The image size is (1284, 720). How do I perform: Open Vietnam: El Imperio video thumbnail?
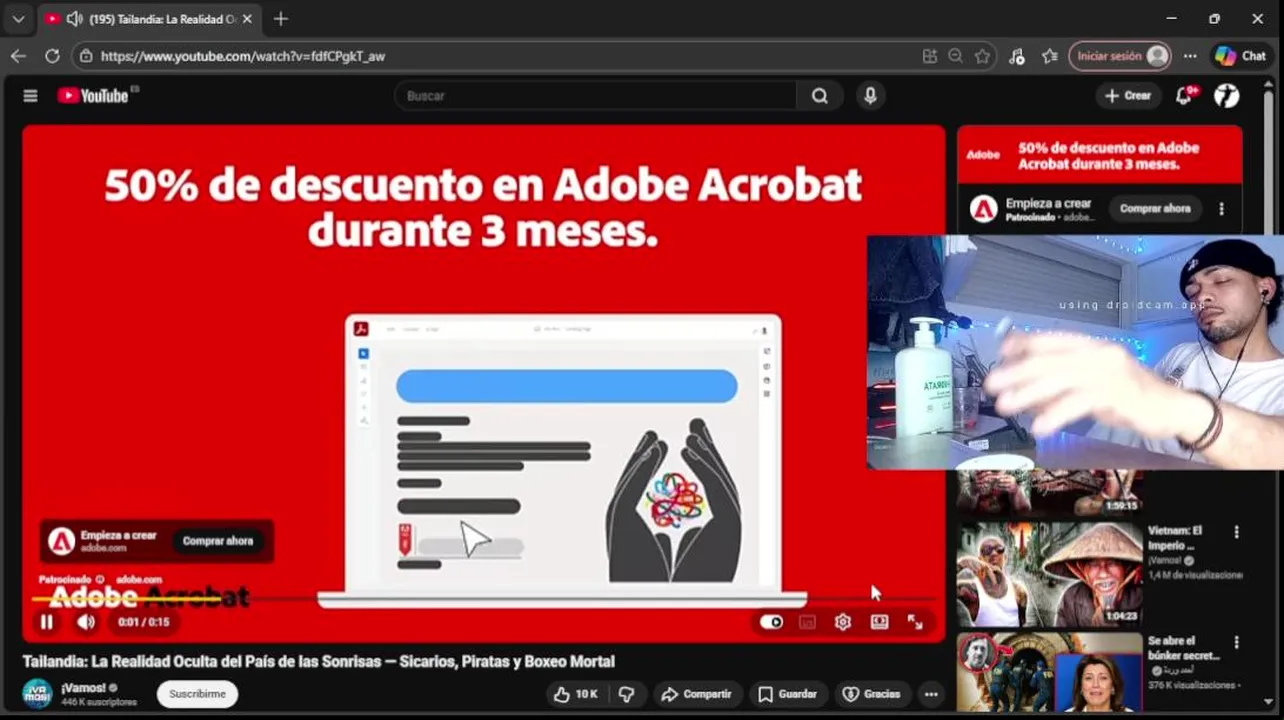tap(1049, 575)
